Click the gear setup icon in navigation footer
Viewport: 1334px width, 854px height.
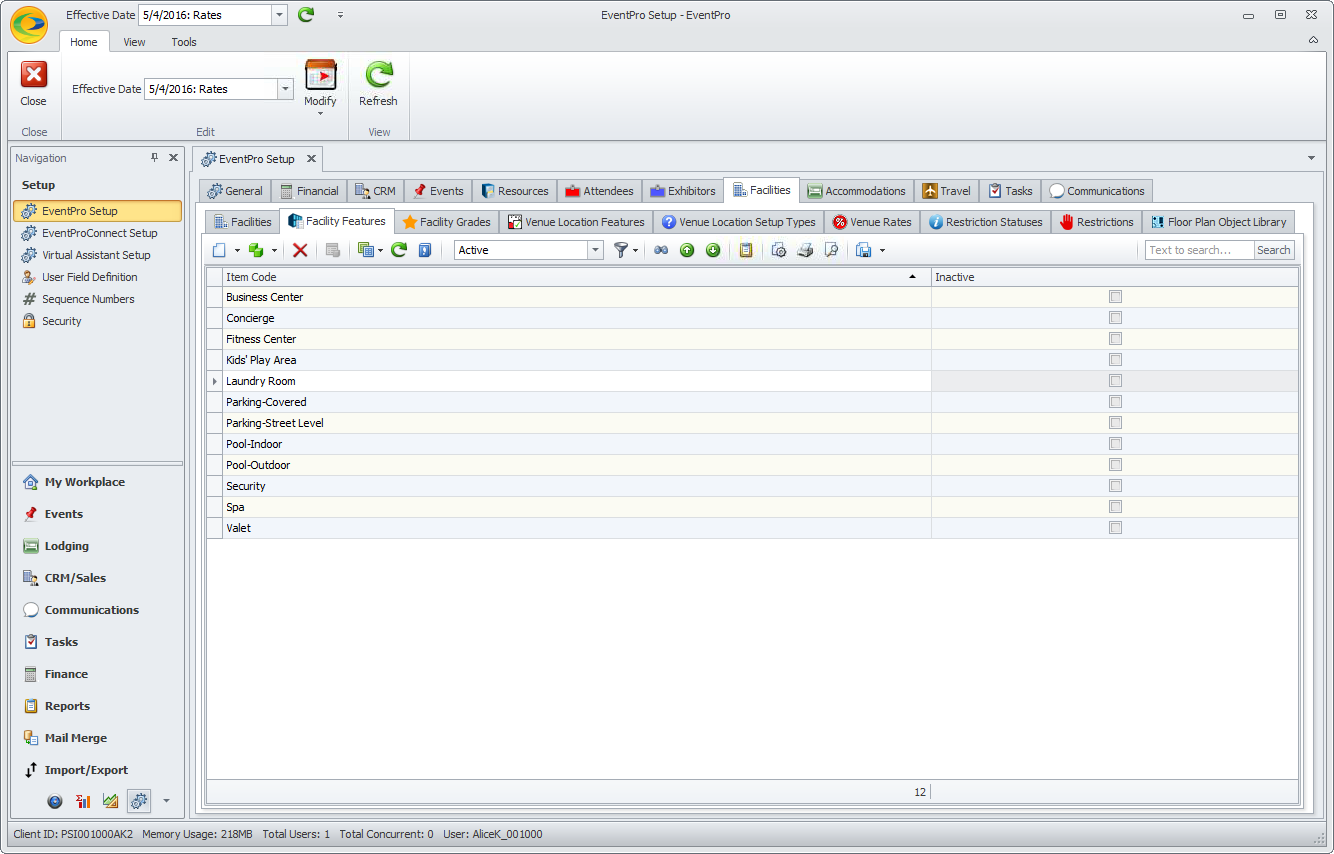click(x=139, y=801)
